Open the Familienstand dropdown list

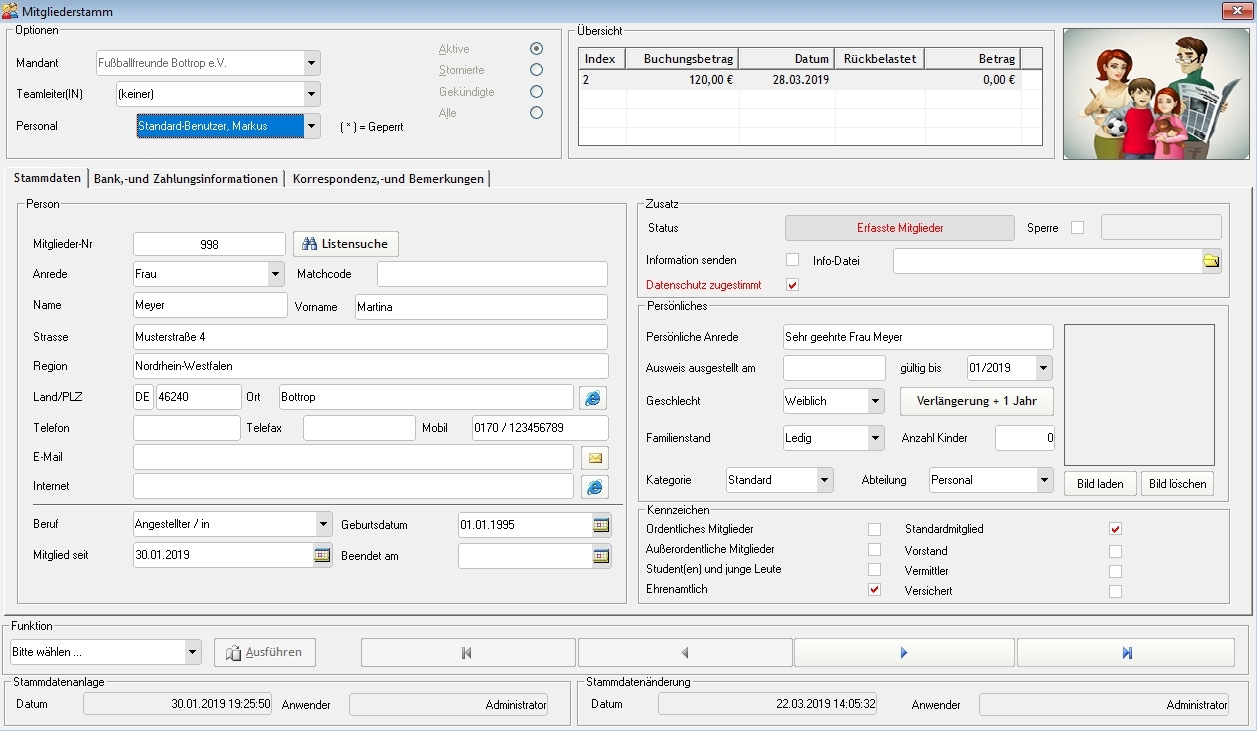876,438
